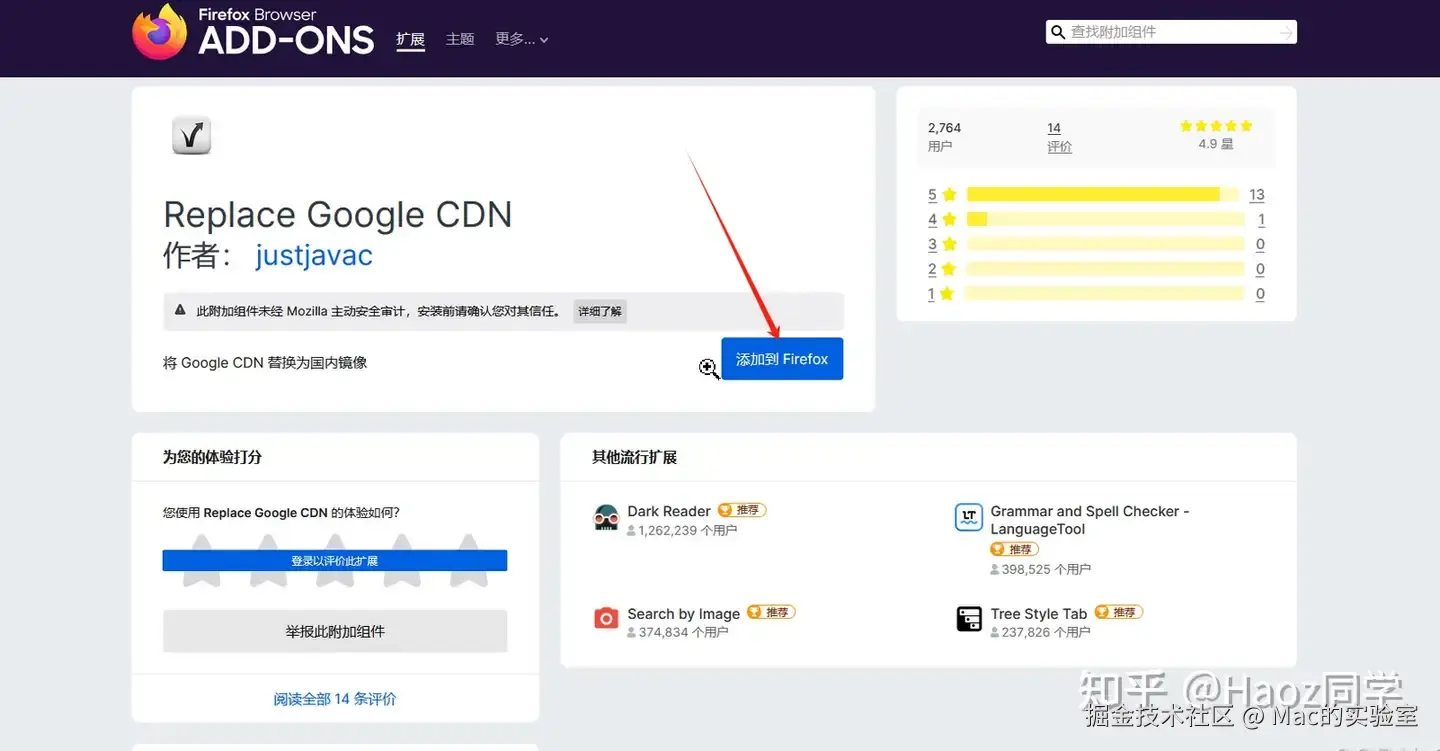
Task: Click the search submit arrow icon
Action: tap(1285, 33)
